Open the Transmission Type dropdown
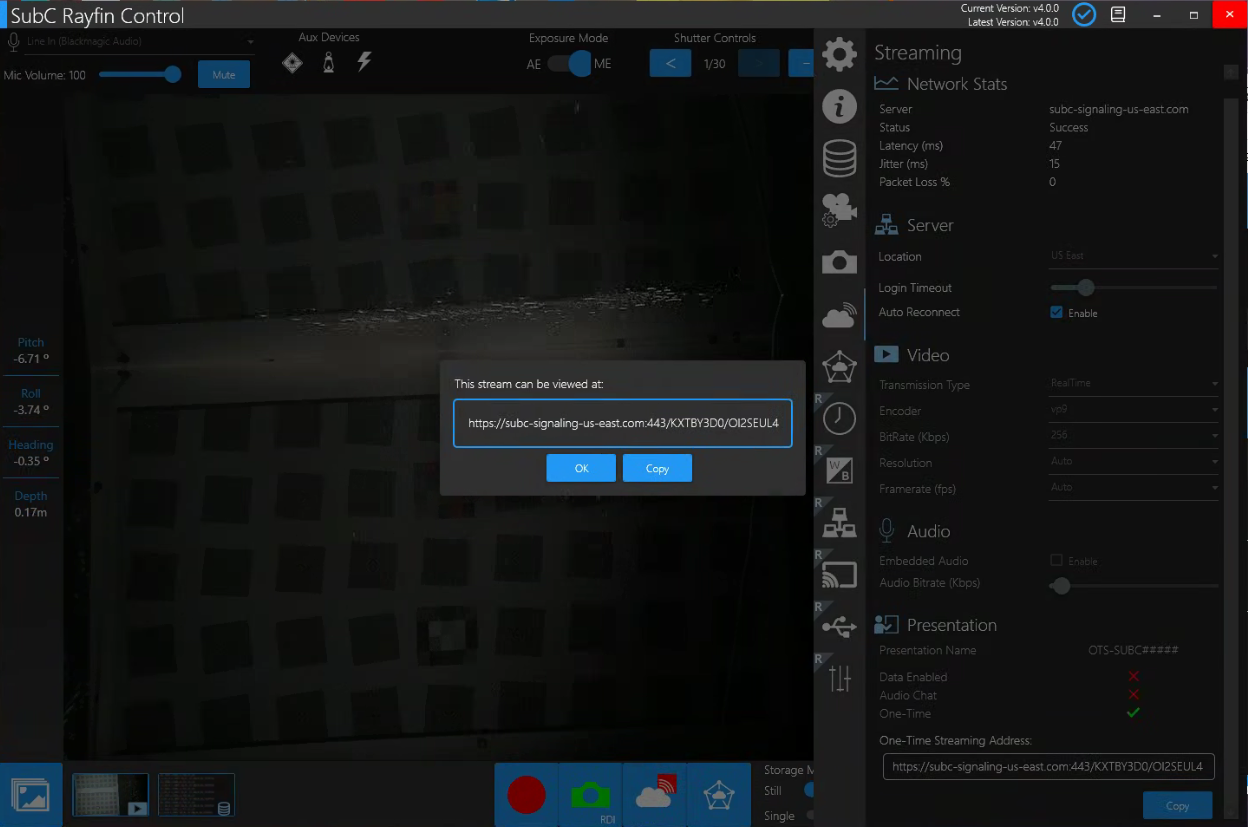This screenshot has height=827, width=1248. pyautogui.click(x=1133, y=384)
